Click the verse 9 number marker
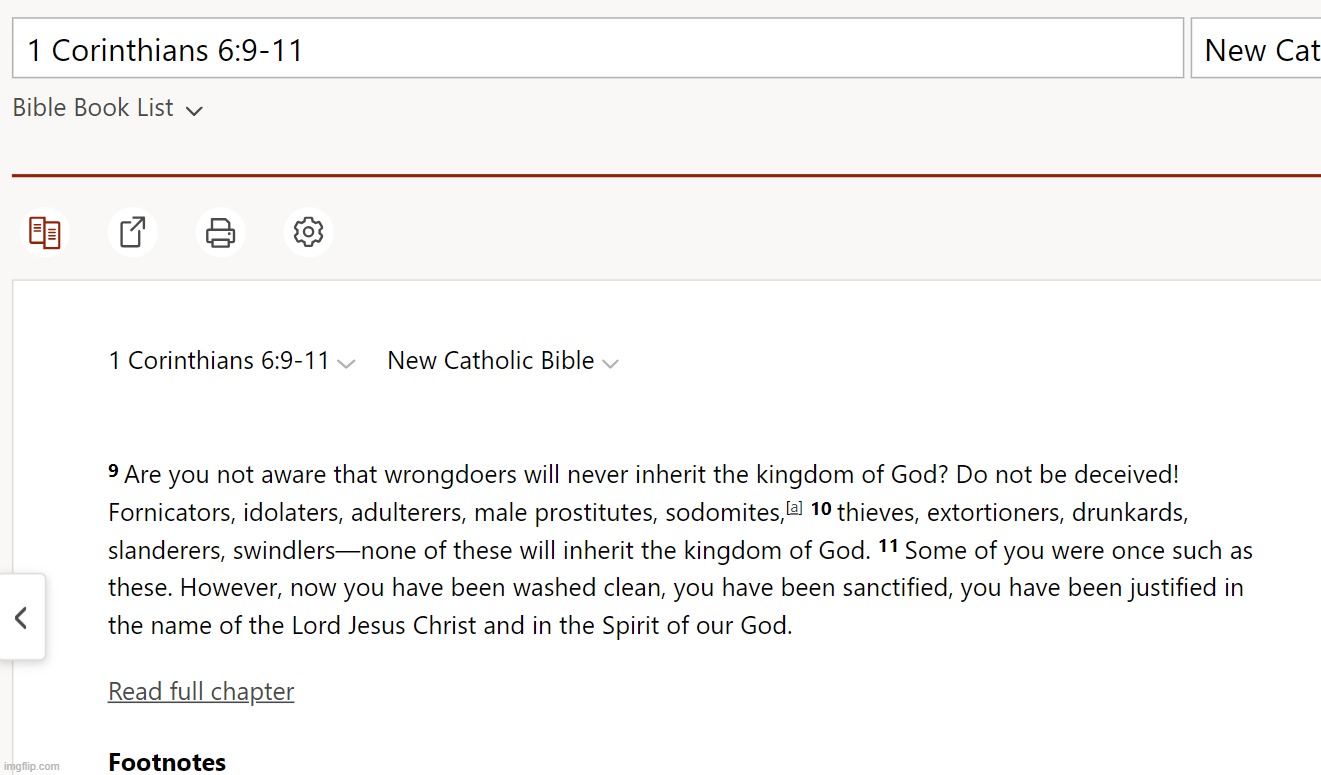This screenshot has width=1321, height=775. (113, 470)
